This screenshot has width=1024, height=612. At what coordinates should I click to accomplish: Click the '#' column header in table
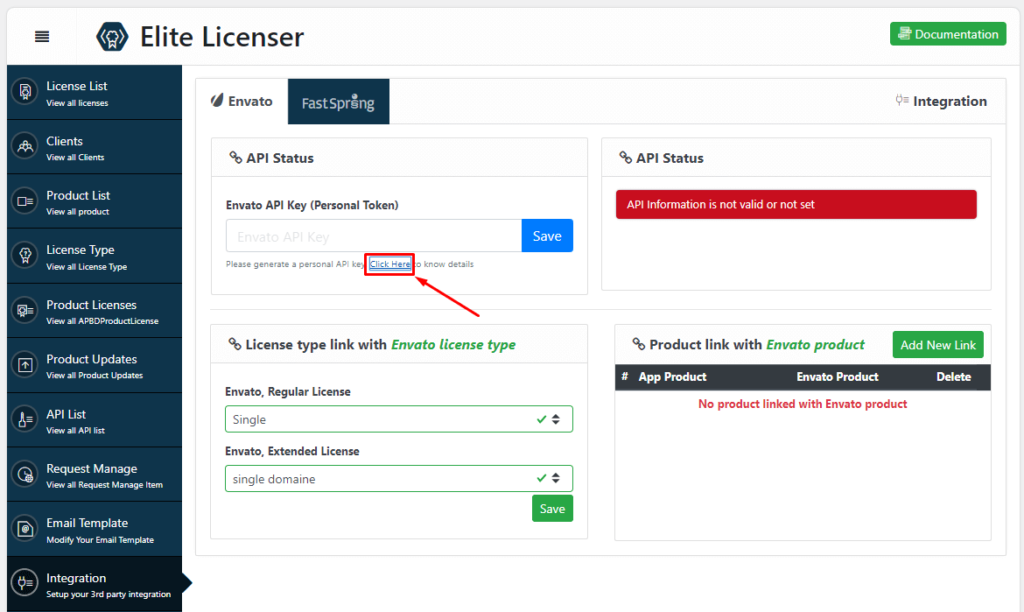coord(625,377)
